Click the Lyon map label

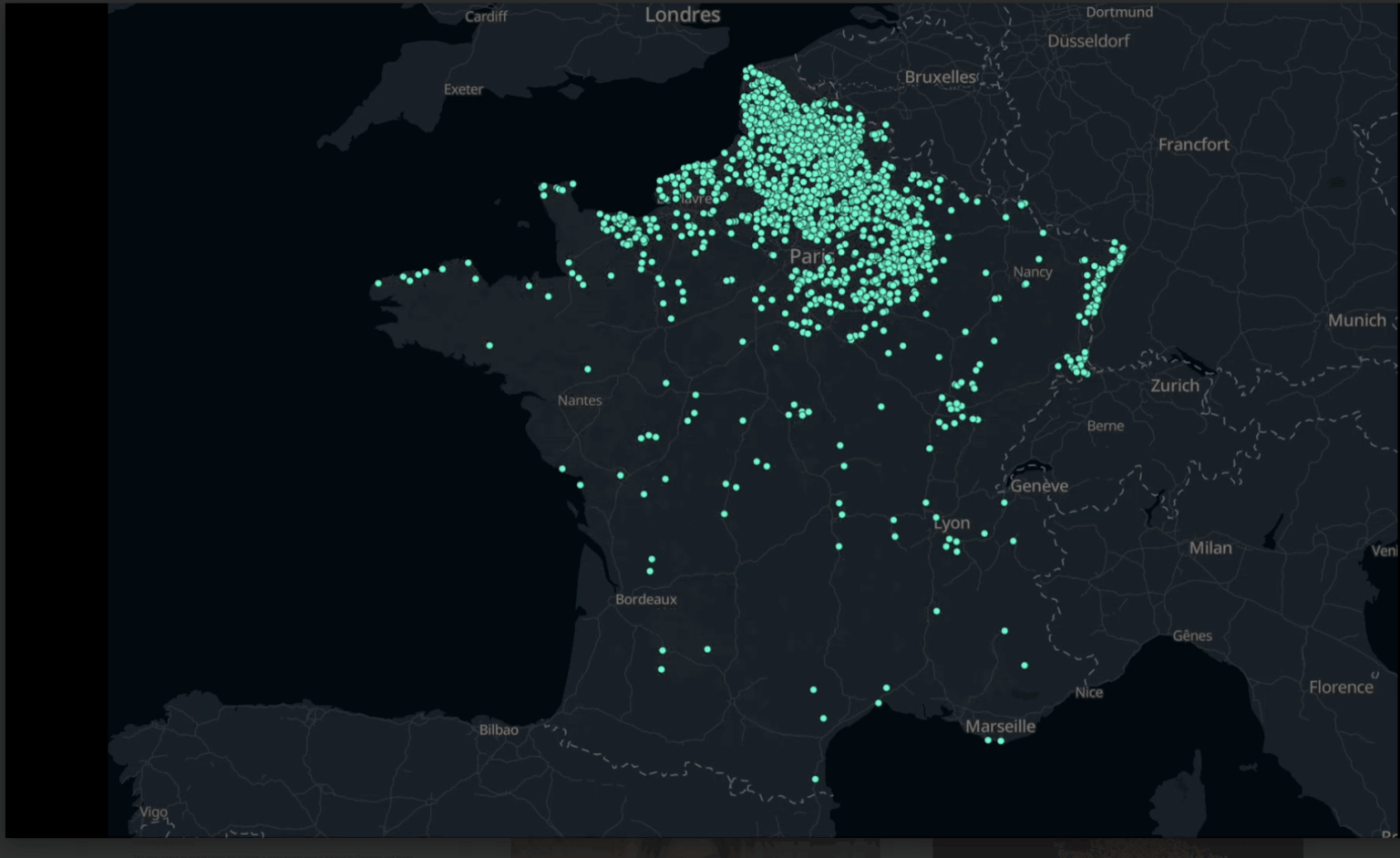click(952, 523)
